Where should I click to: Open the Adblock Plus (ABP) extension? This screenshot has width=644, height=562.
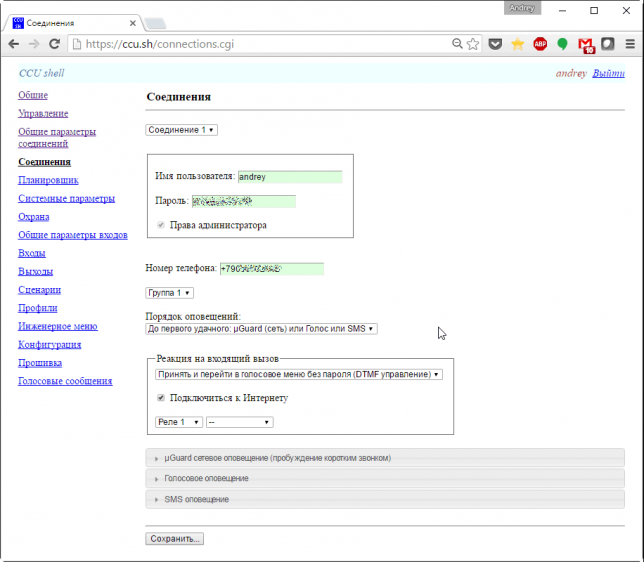click(540, 44)
